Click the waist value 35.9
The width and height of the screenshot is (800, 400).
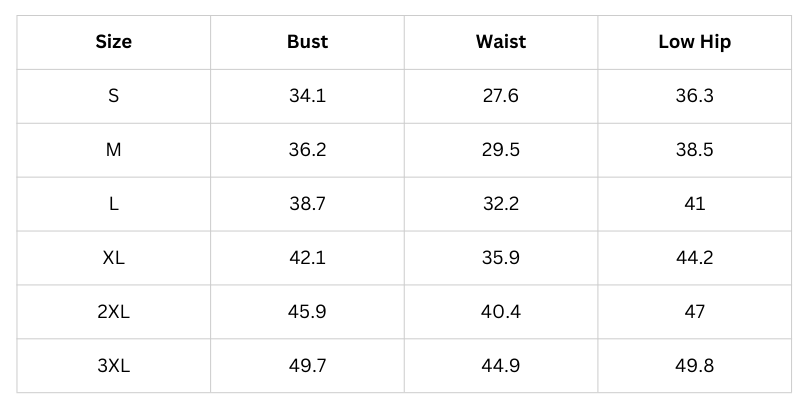(501, 258)
